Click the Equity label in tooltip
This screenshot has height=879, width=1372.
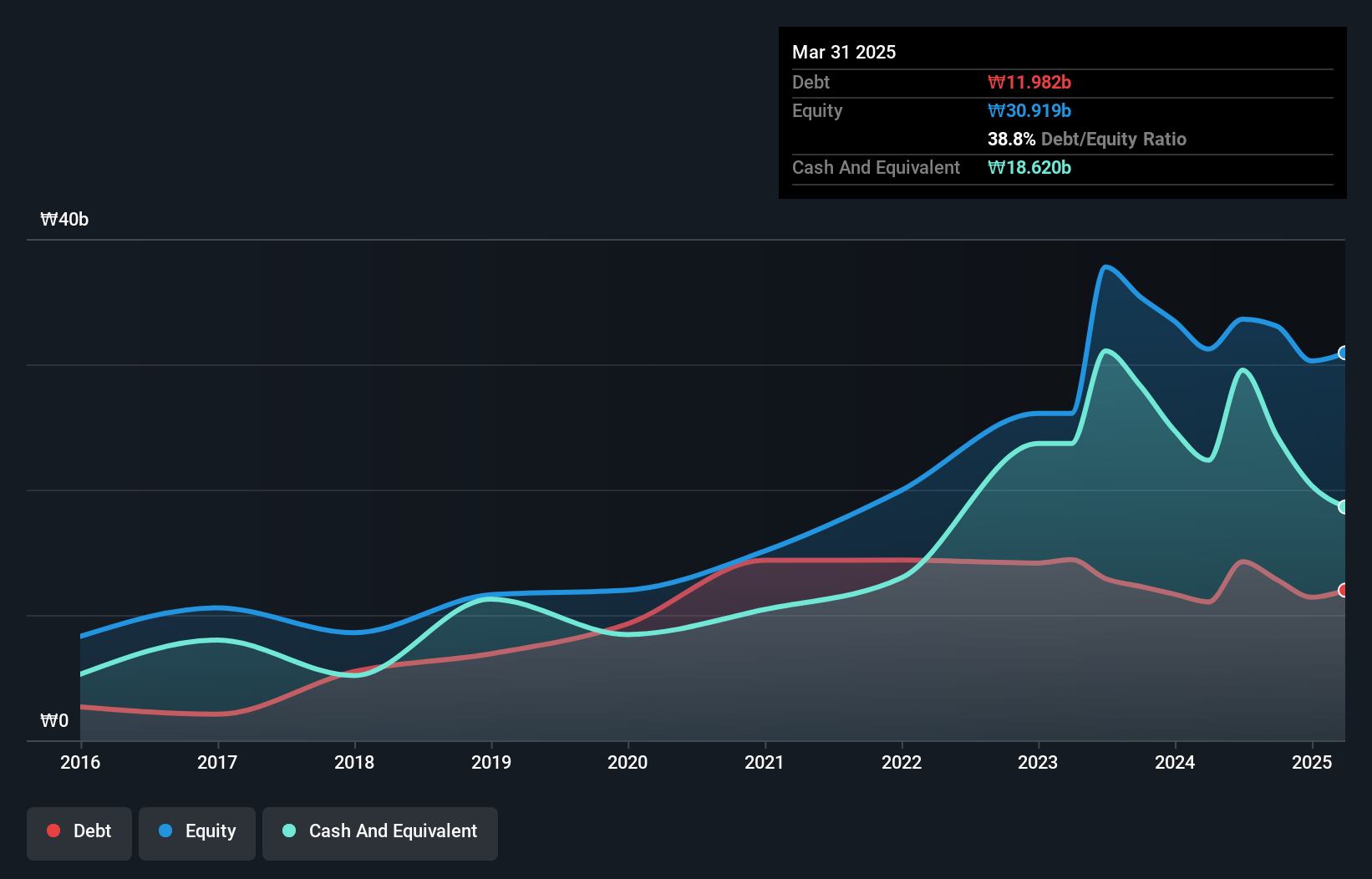click(817, 111)
